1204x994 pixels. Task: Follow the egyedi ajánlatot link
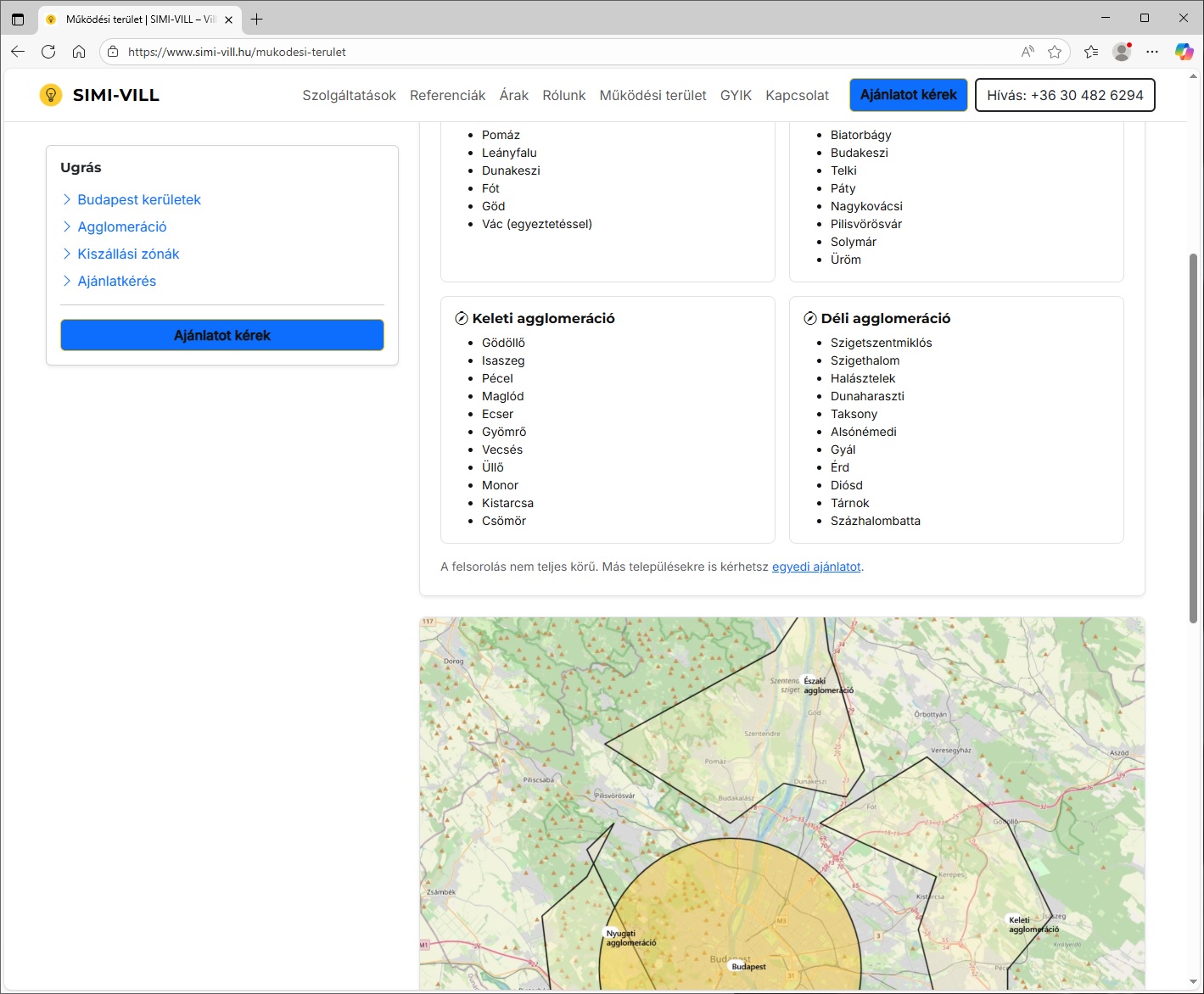click(816, 567)
